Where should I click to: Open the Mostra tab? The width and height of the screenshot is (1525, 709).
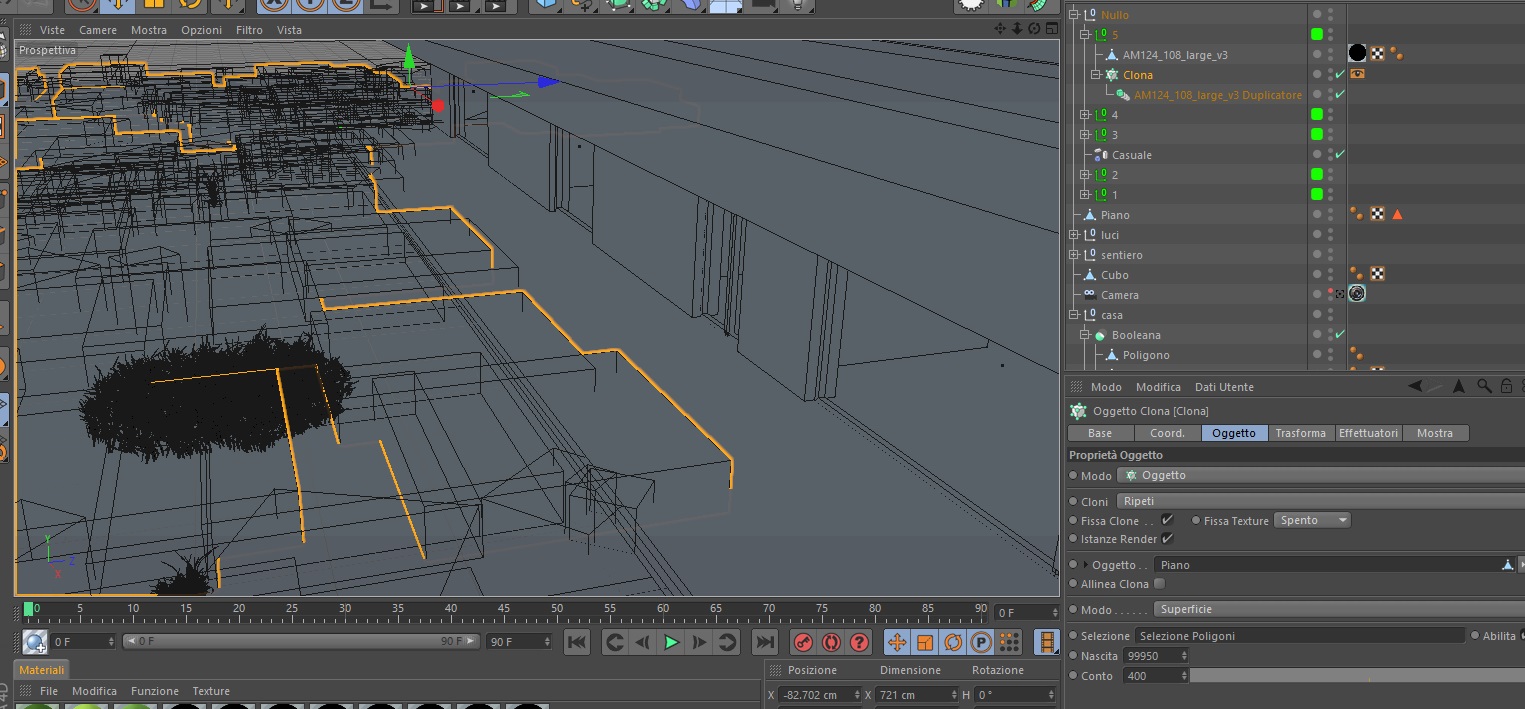[x=1435, y=433]
